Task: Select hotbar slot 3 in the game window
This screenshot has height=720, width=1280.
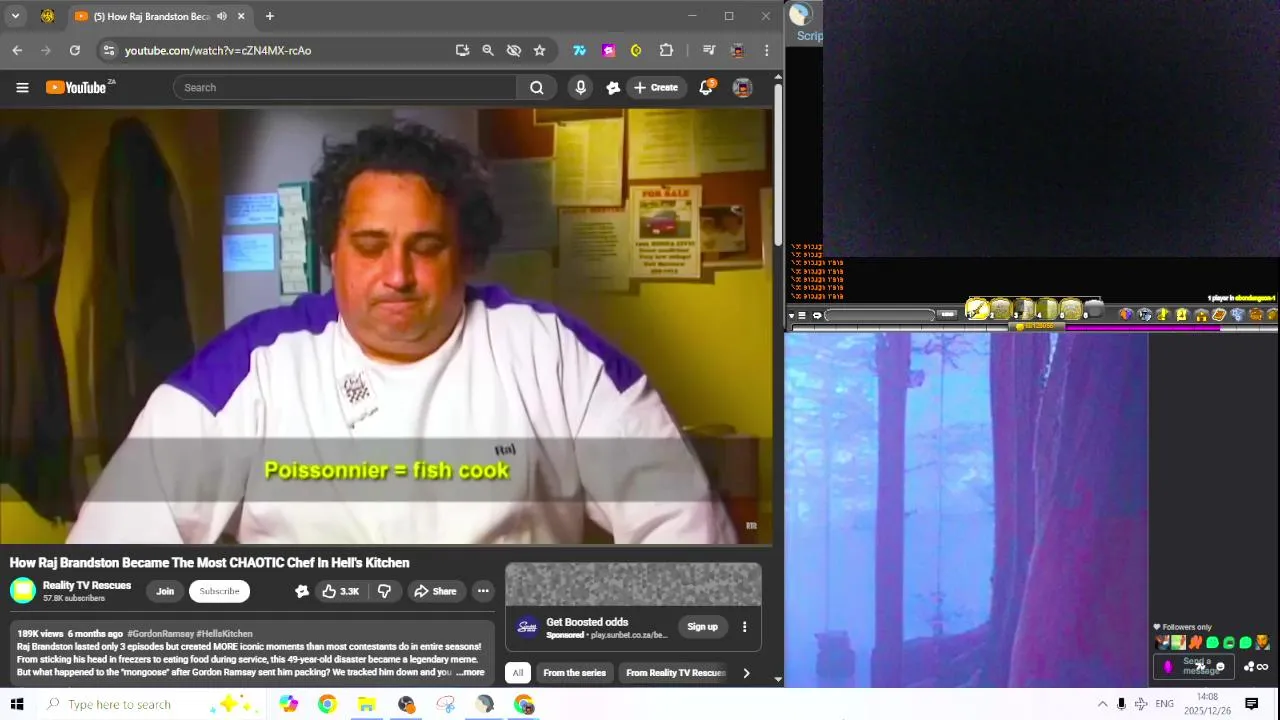Action: click(x=1024, y=310)
